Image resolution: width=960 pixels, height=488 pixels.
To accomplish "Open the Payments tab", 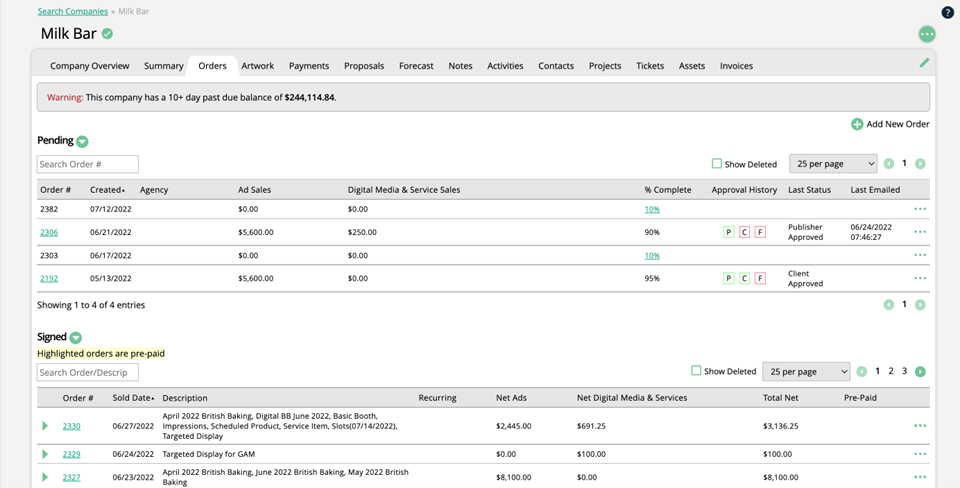I will click(309, 66).
